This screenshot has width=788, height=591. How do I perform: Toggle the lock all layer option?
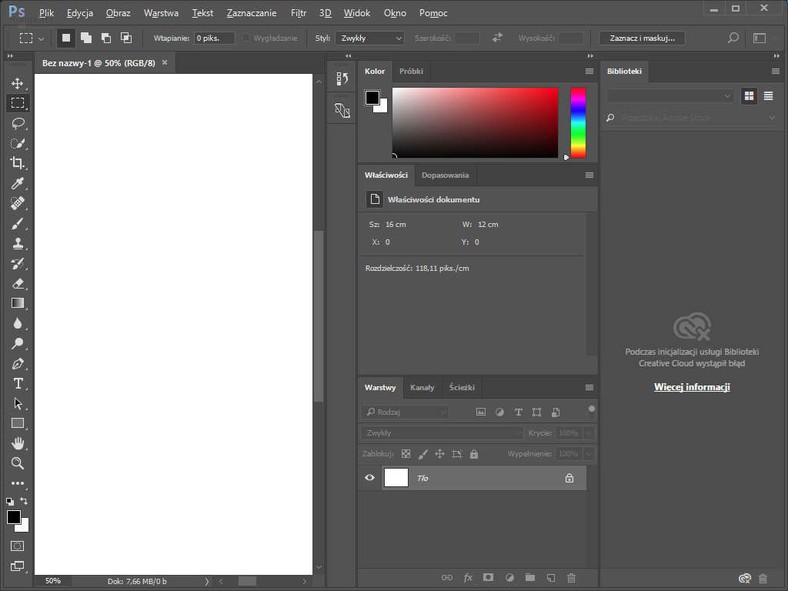(x=473, y=454)
